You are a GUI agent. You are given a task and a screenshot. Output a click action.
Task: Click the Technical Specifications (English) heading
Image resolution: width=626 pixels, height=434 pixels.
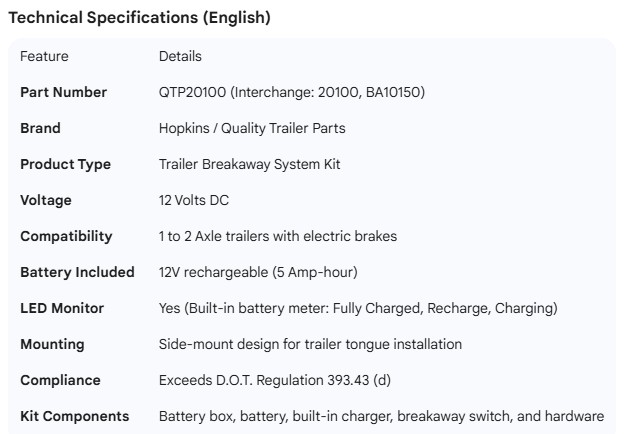pyautogui.click(x=139, y=18)
